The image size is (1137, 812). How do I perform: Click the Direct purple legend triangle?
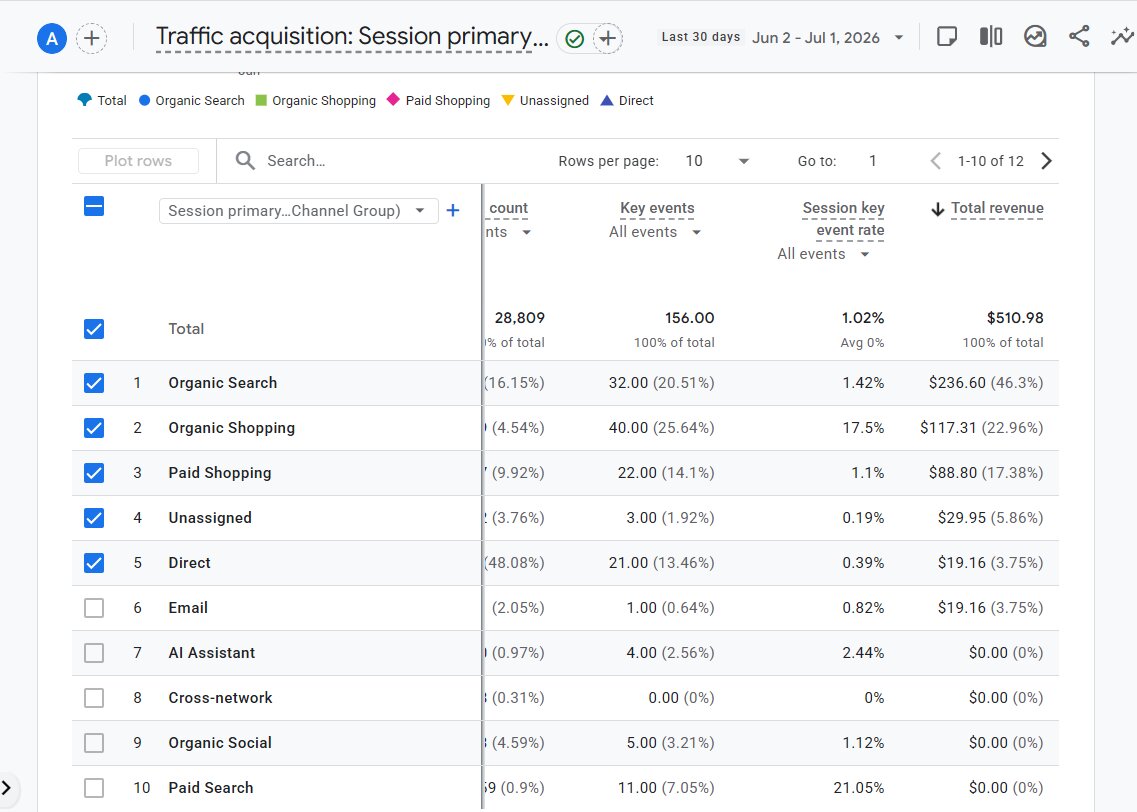pos(607,100)
